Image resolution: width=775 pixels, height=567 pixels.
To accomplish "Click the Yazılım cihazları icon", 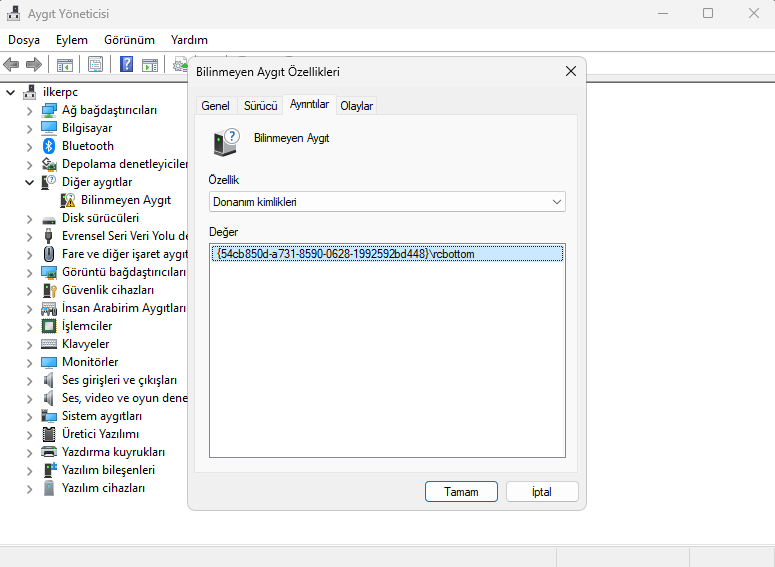I will coord(48,488).
